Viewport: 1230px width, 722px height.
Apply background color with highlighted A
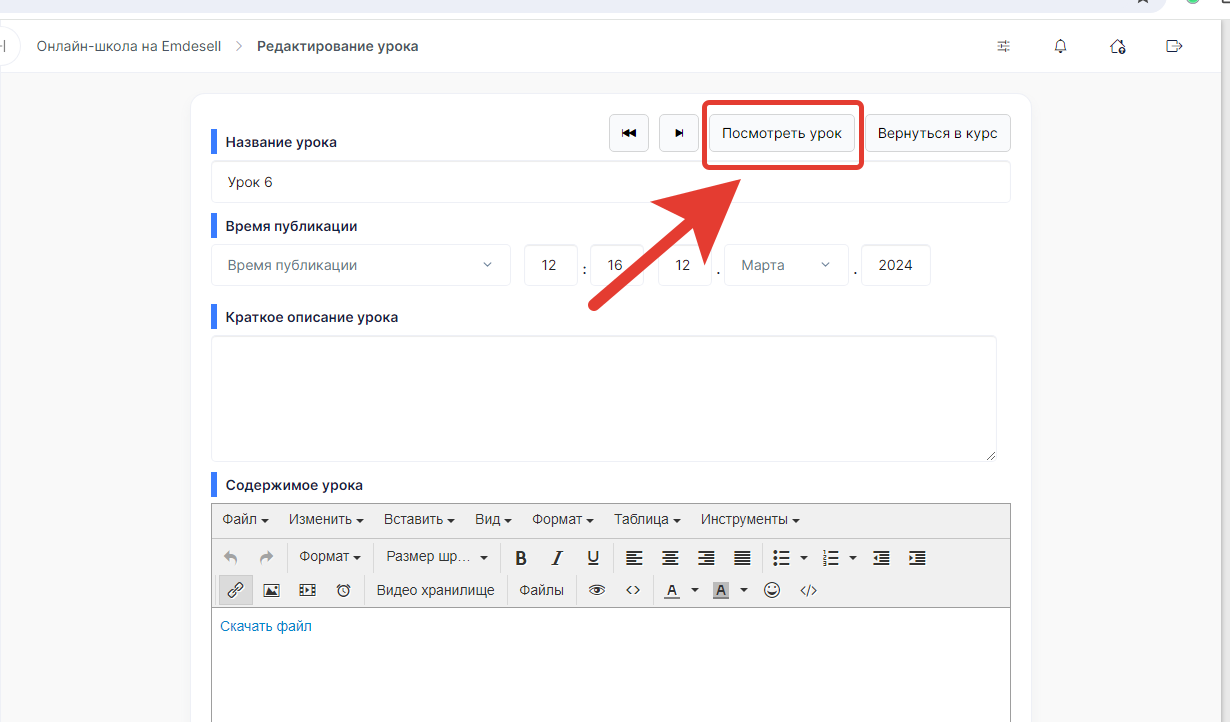pos(721,590)
